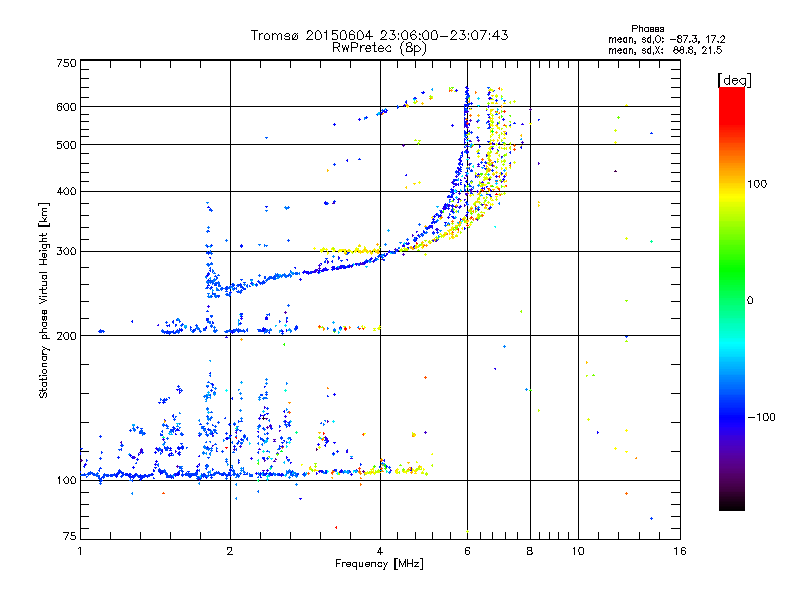Click 'mean, sd,O: -87.3, 17.2' text

click(666, 39)
